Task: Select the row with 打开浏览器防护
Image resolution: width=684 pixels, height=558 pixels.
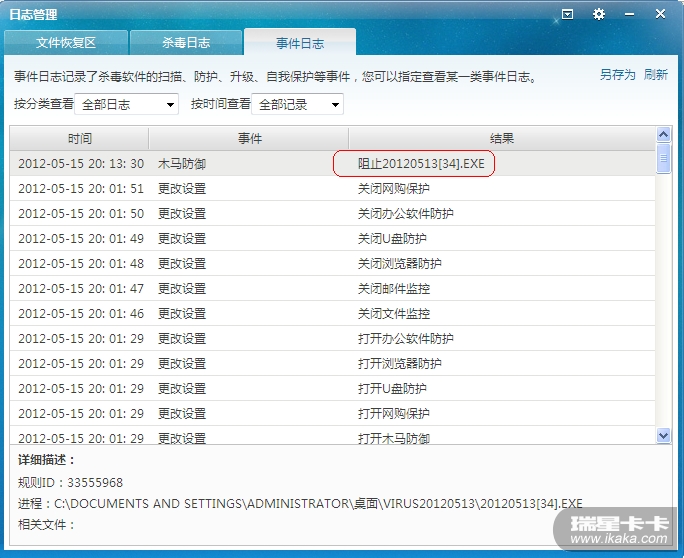Action: pyautogui.click(x=332, y=363)
